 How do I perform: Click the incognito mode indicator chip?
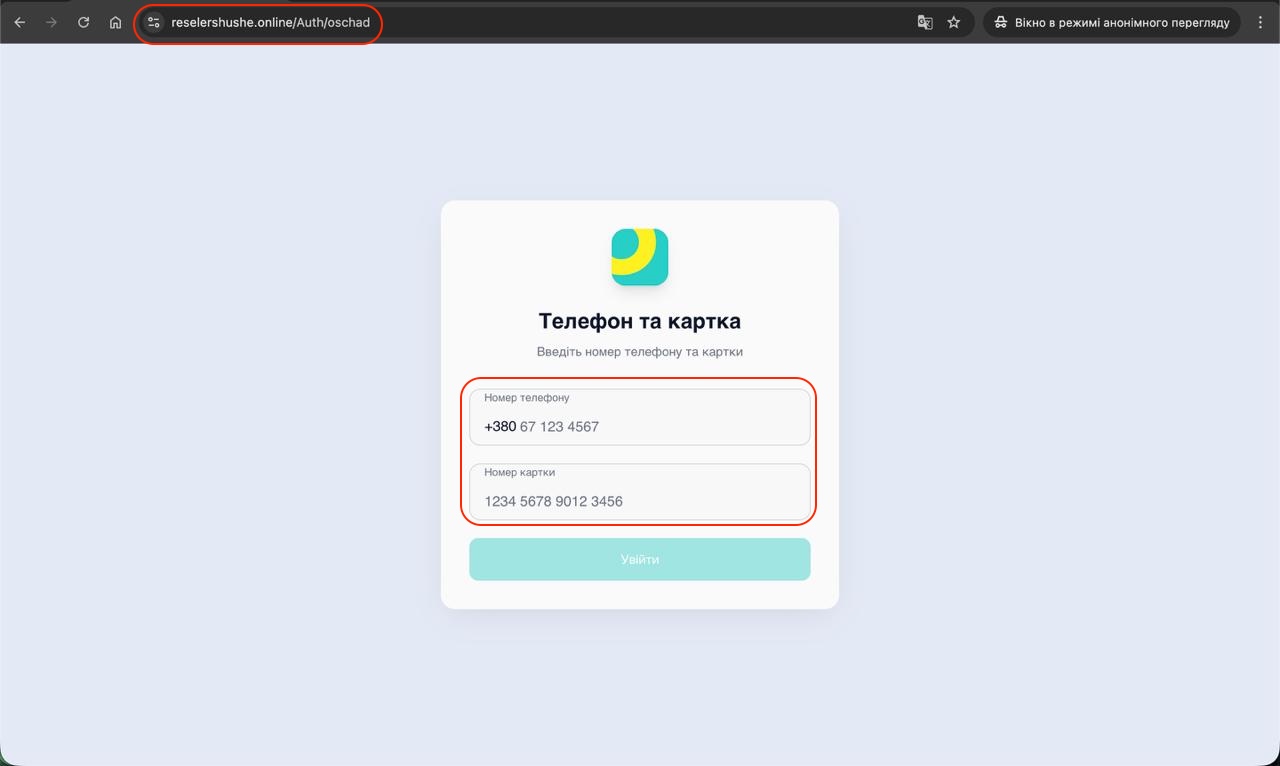click(1111, 22)
